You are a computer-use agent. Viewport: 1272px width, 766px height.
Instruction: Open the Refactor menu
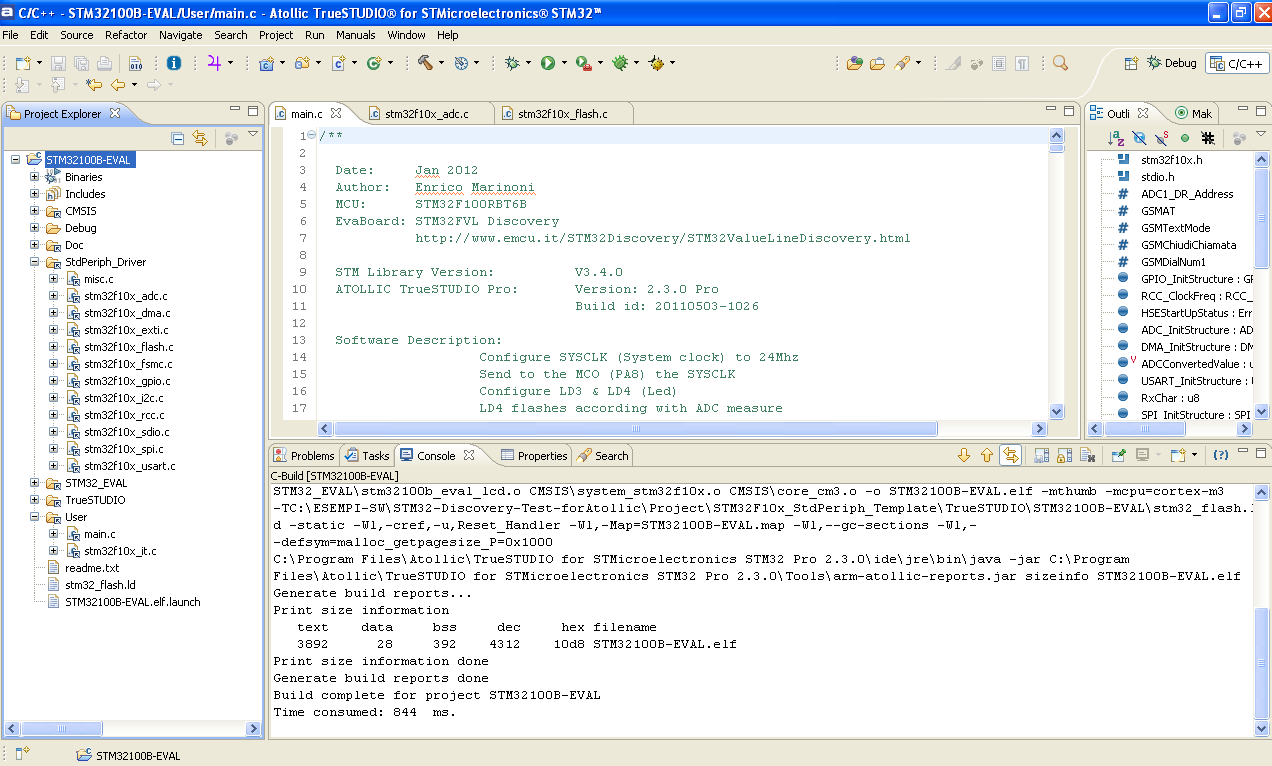(126, 34)
